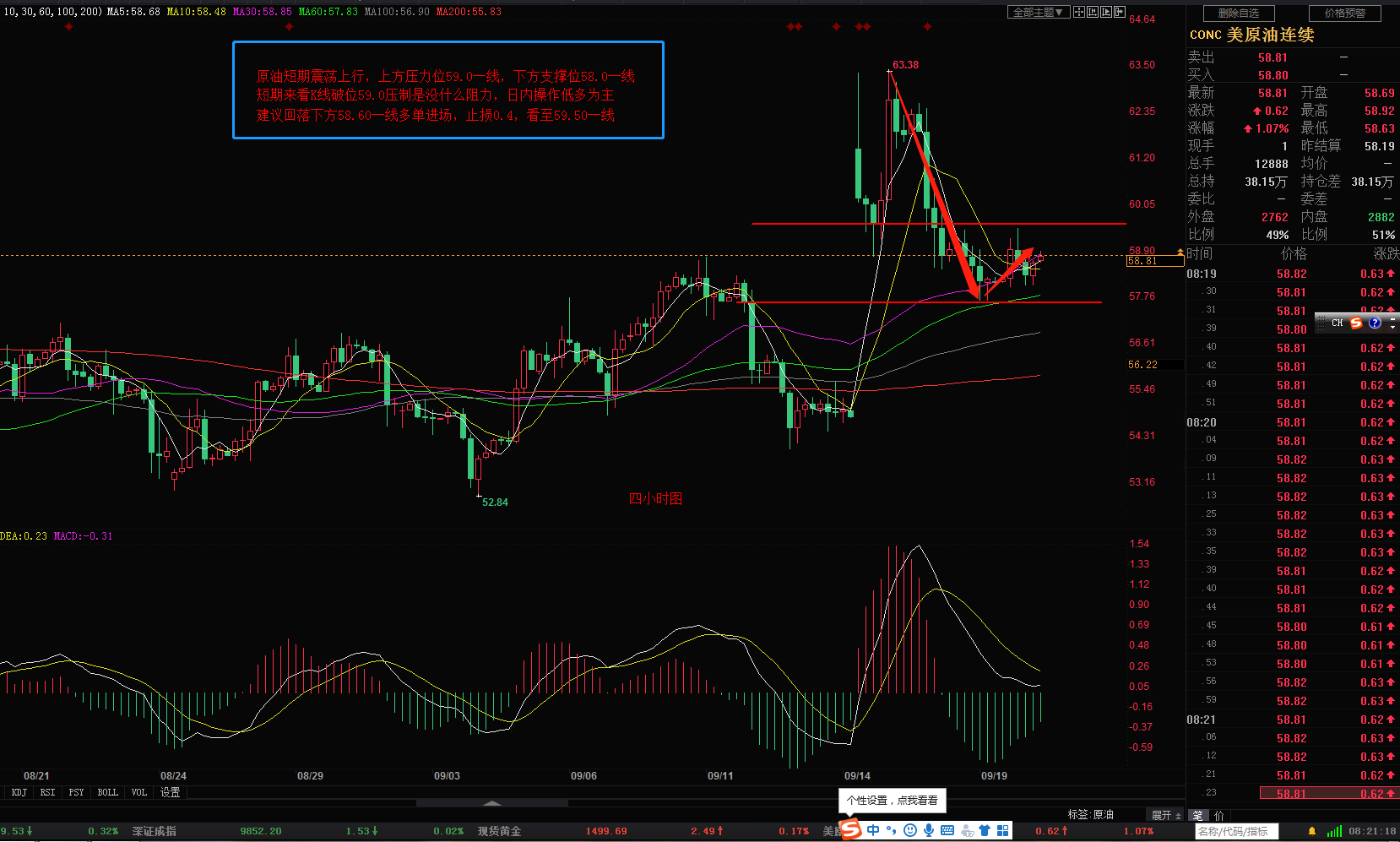Click the 内盘 2882 value
The image size is (1400, 842).
click(x=1381, y=217)
